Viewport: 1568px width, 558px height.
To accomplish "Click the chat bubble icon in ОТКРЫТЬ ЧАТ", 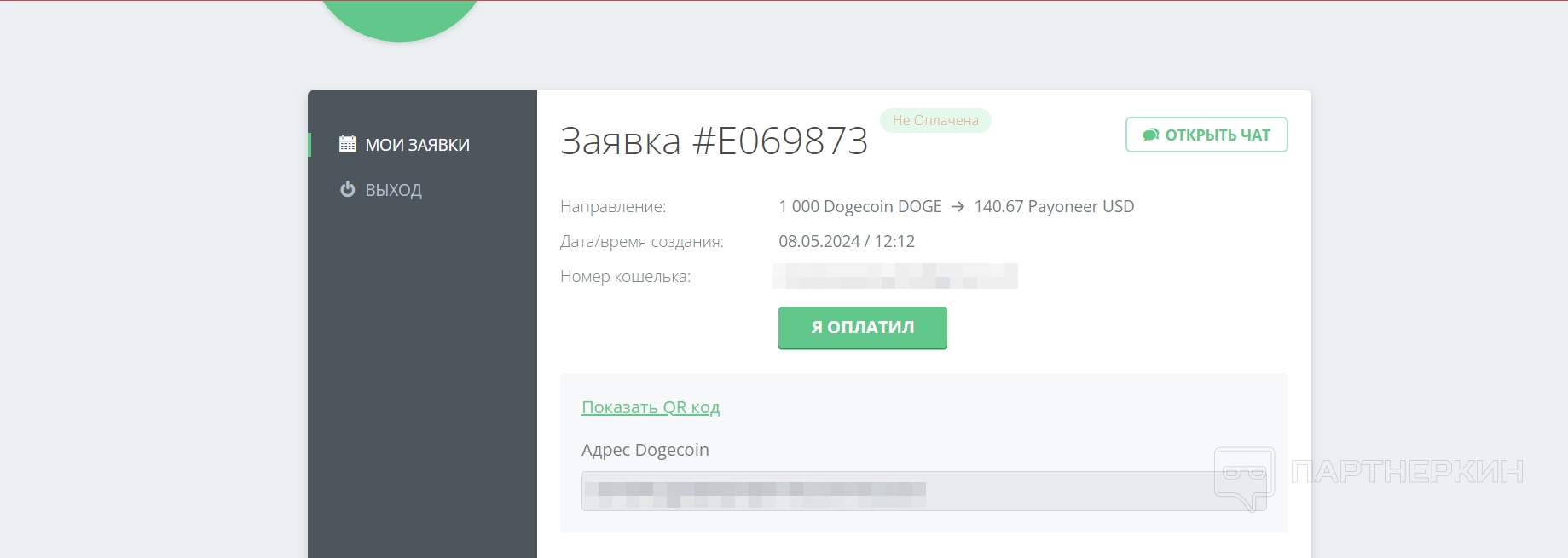I will (1151, 135).
